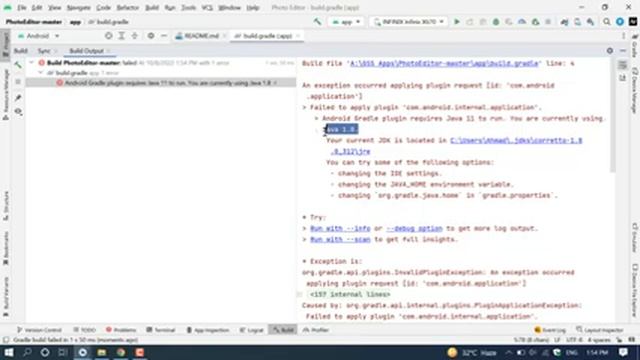This screenshot has height=360, width=640.
Task: Open the VCS menu
Action: [x=207, y=7]
